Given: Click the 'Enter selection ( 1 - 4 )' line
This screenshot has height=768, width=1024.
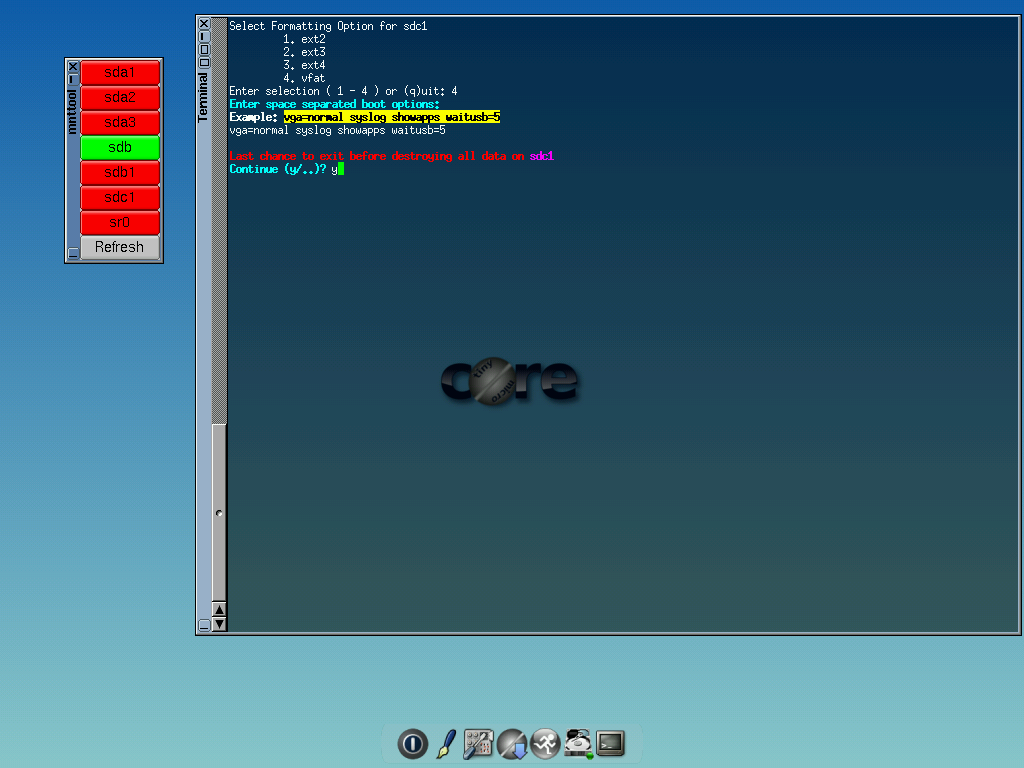Looking at the screenshot, I should click(x=343, y=91).
